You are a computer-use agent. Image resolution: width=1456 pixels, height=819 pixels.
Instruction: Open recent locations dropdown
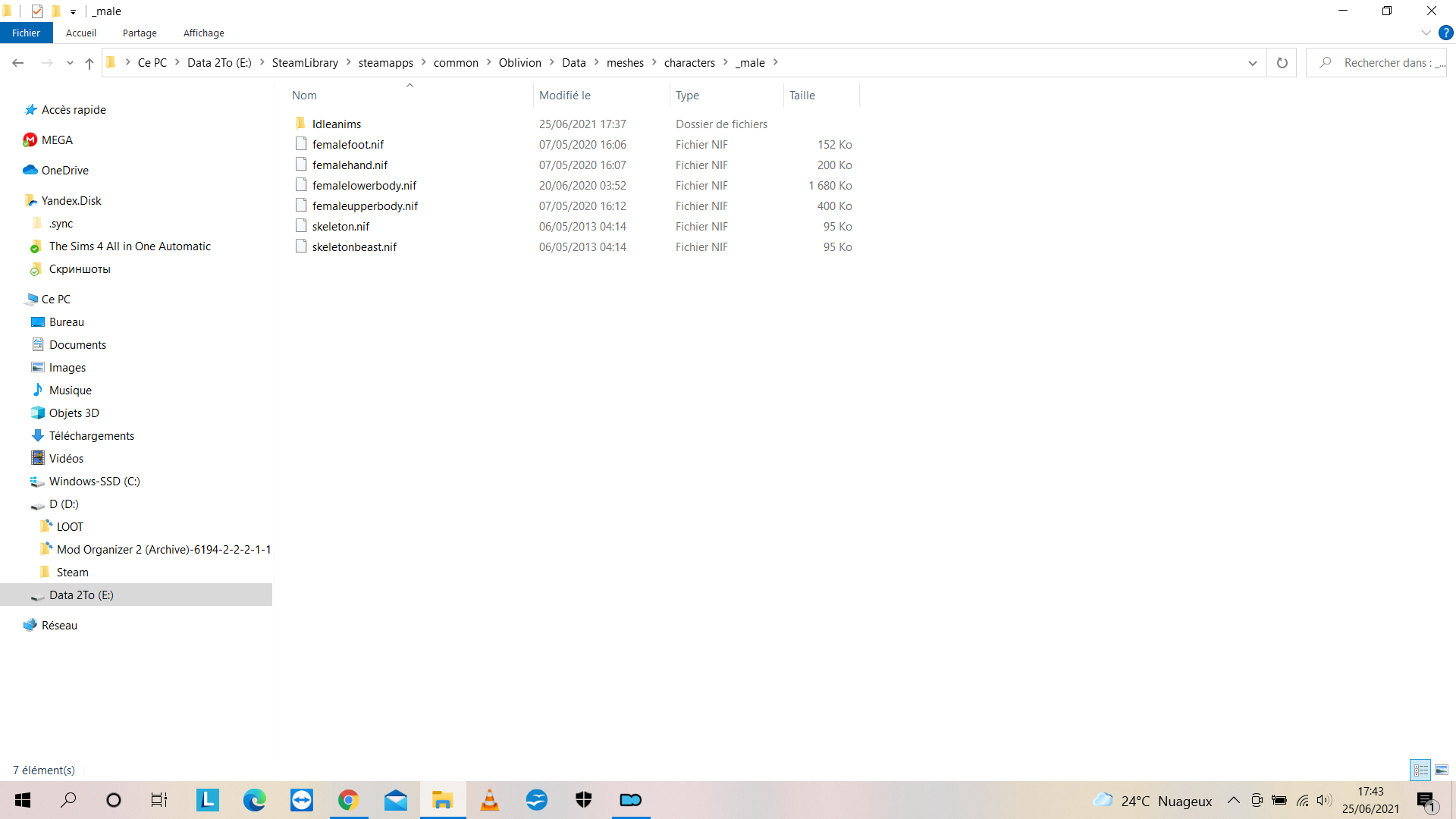coord(70,63)
